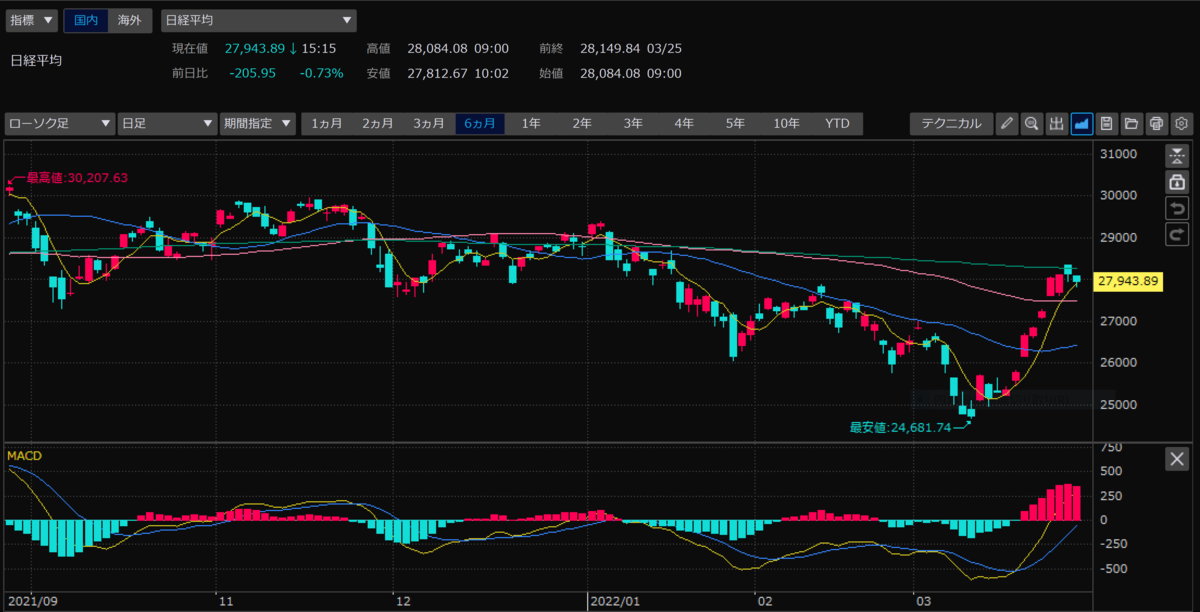Open the 指標 dropdown
Image resolution: width=1200 pixels, height=612 pixels.
tap(31, 19)
